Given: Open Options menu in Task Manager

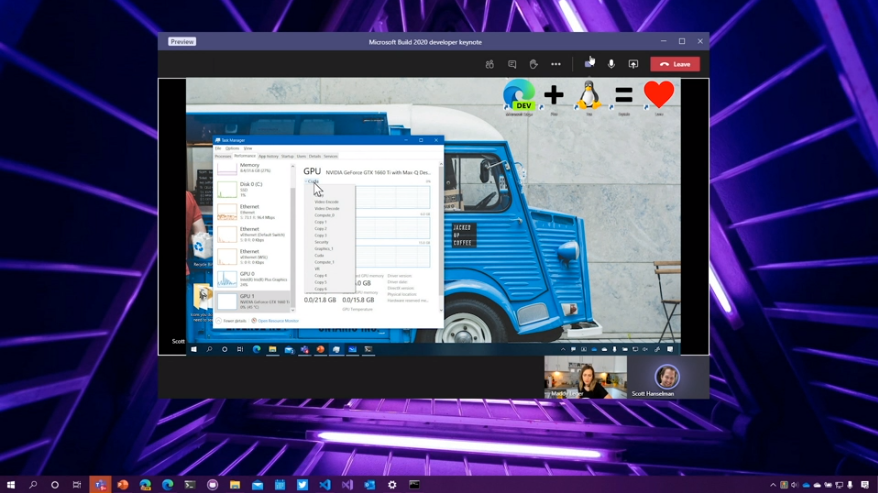Looking at the screenshot, I should tap(232, 148).
